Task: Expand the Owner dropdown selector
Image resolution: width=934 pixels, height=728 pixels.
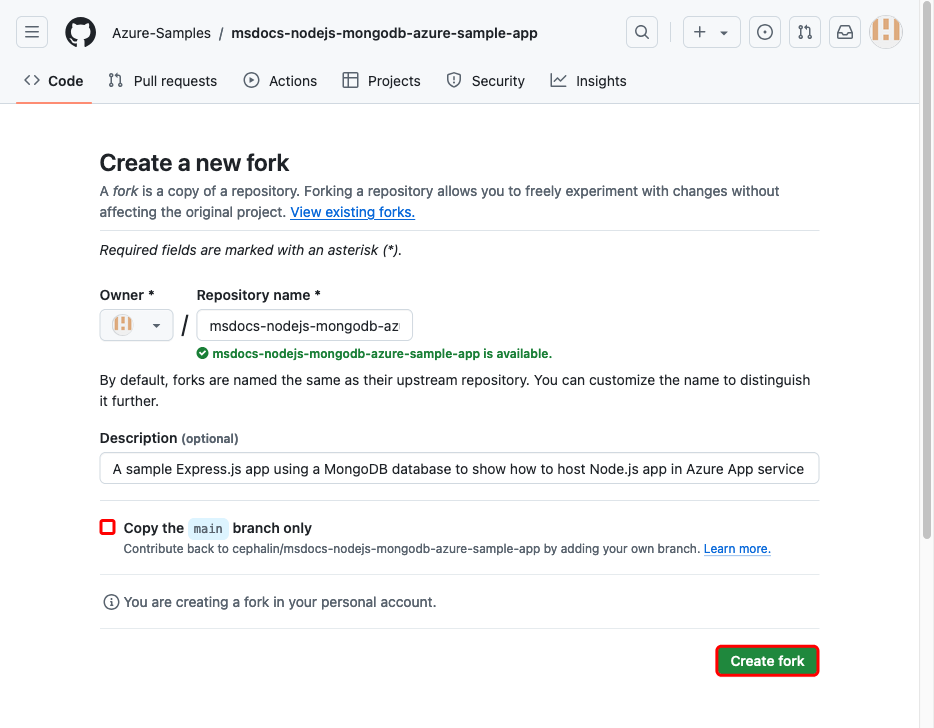Action: (x=136, y=325)
